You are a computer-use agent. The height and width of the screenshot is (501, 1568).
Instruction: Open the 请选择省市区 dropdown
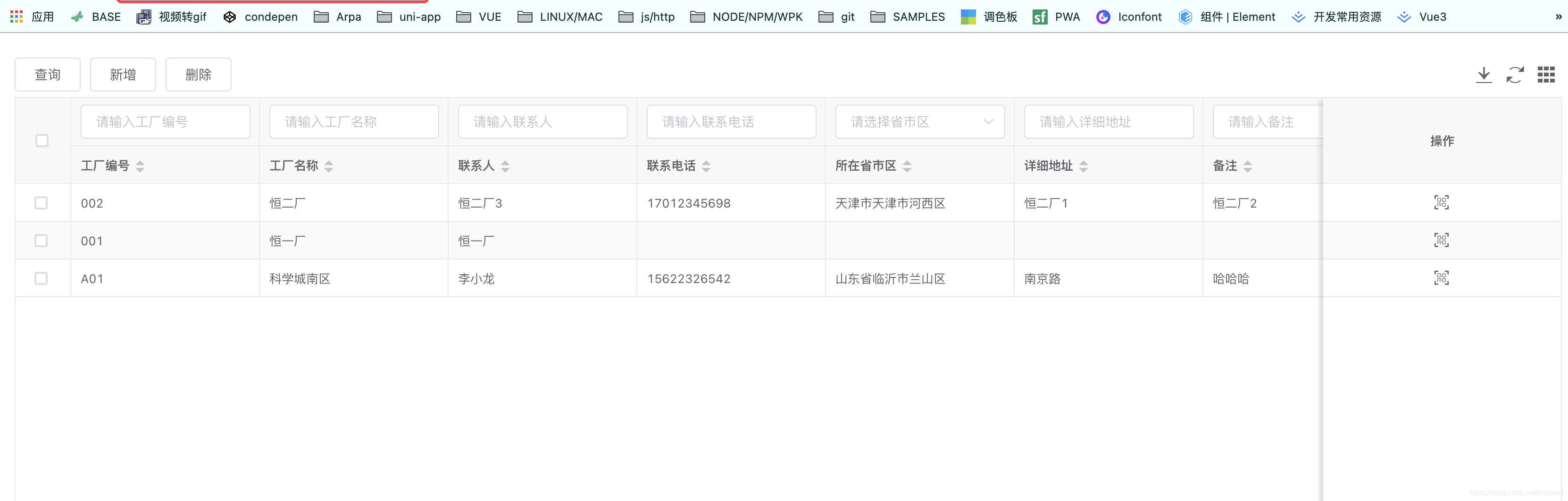pyautogui.click(x=920, y=122)
